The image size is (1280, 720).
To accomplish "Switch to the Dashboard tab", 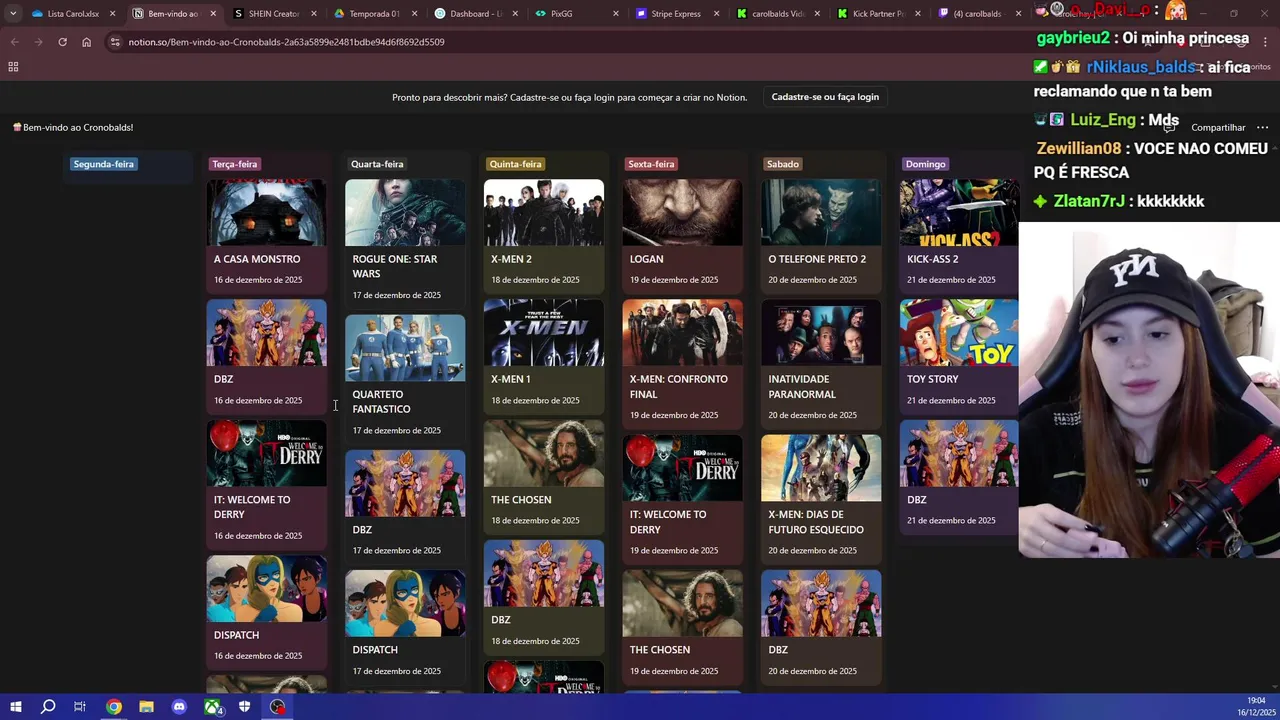I will pyautogui.click(x=475, y=14).
